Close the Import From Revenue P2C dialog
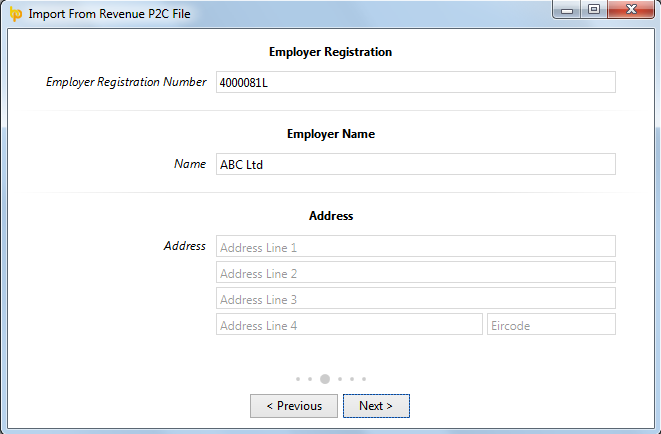Image resolution: width=661 pixels, height=434 pixels. point(631,10)
